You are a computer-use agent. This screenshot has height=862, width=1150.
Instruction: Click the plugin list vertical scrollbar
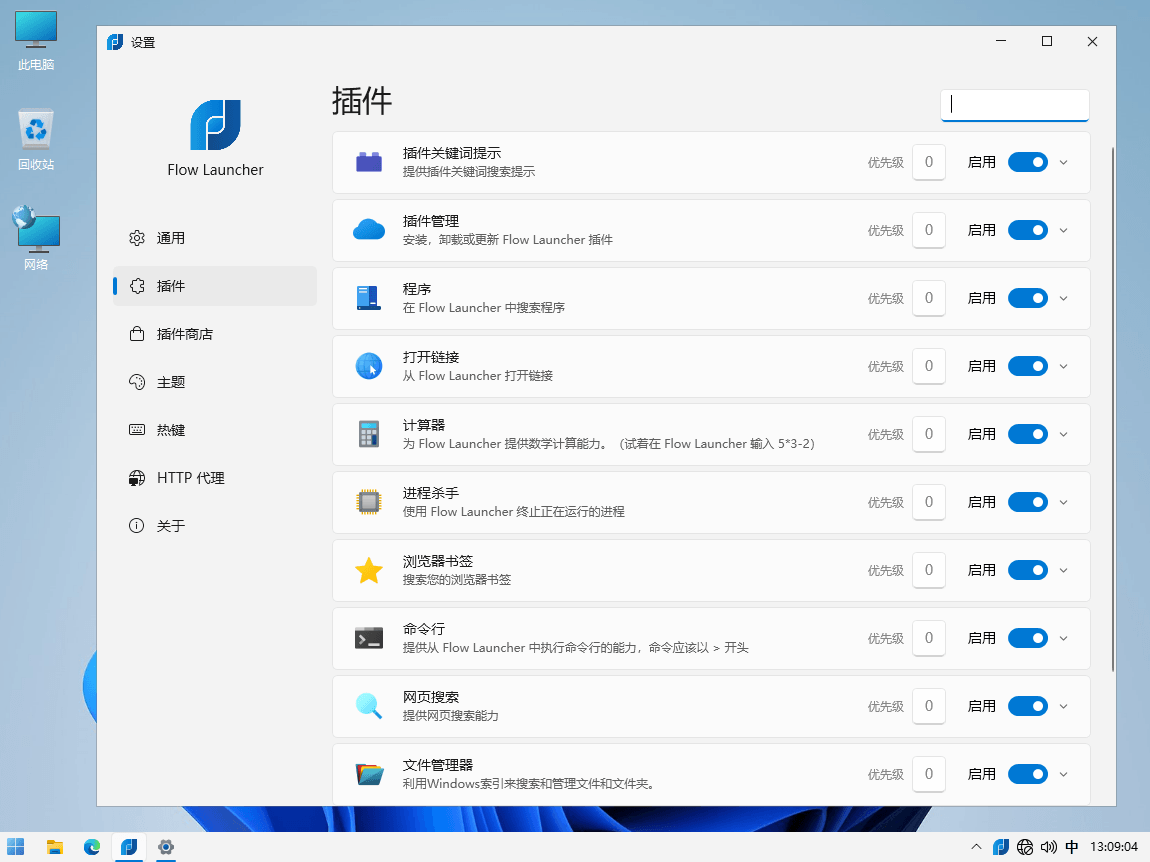tap(1113, 409)
